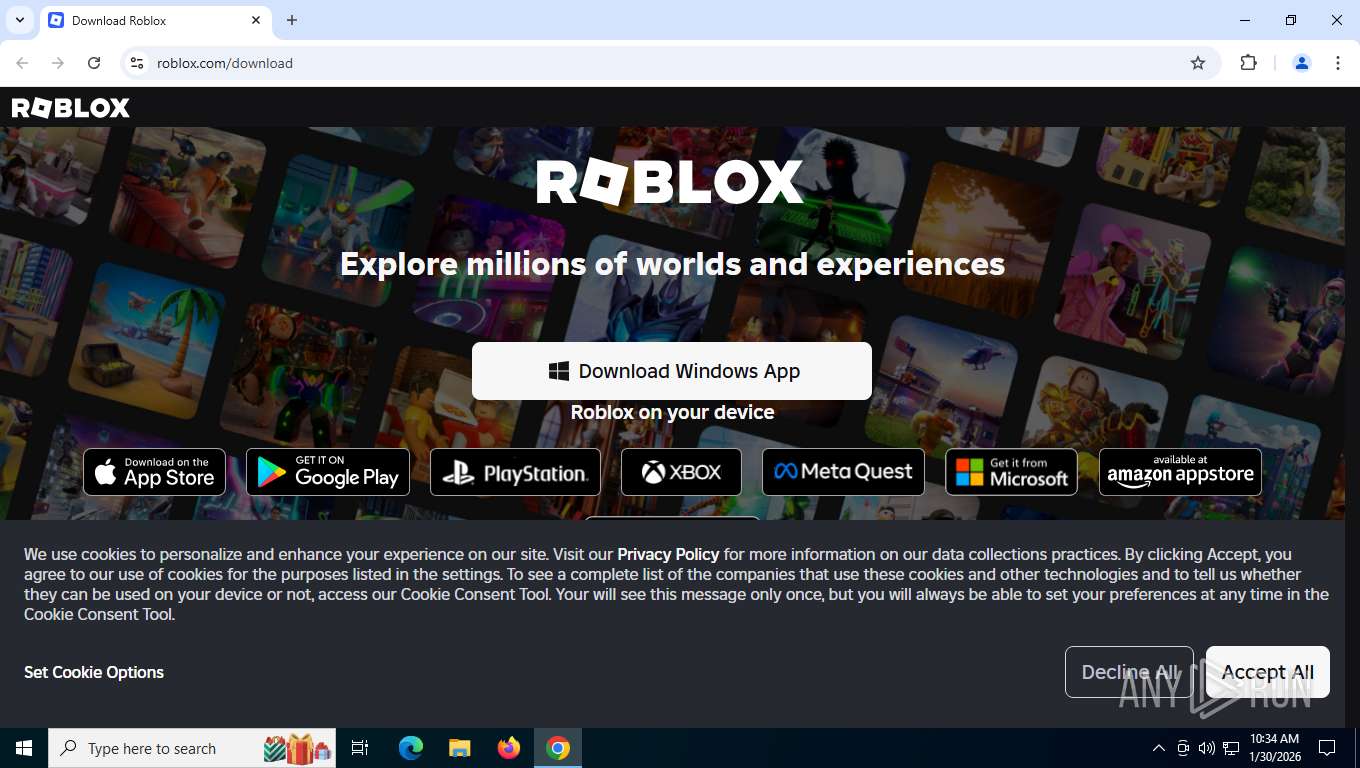Click the Roblox on your device text
The width and height of the screenshot is (1360, 768).
click(x=672, y=412)
